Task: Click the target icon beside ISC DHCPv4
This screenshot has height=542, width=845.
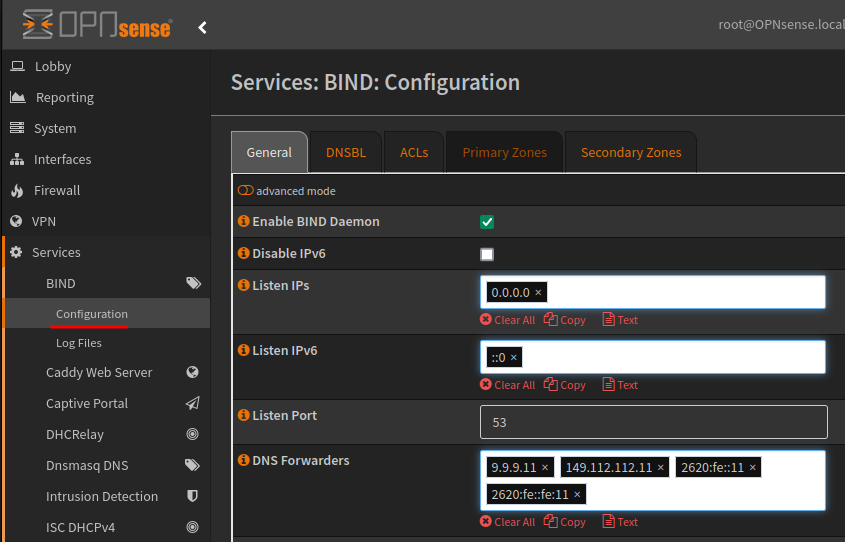Action: coord(192,527)
